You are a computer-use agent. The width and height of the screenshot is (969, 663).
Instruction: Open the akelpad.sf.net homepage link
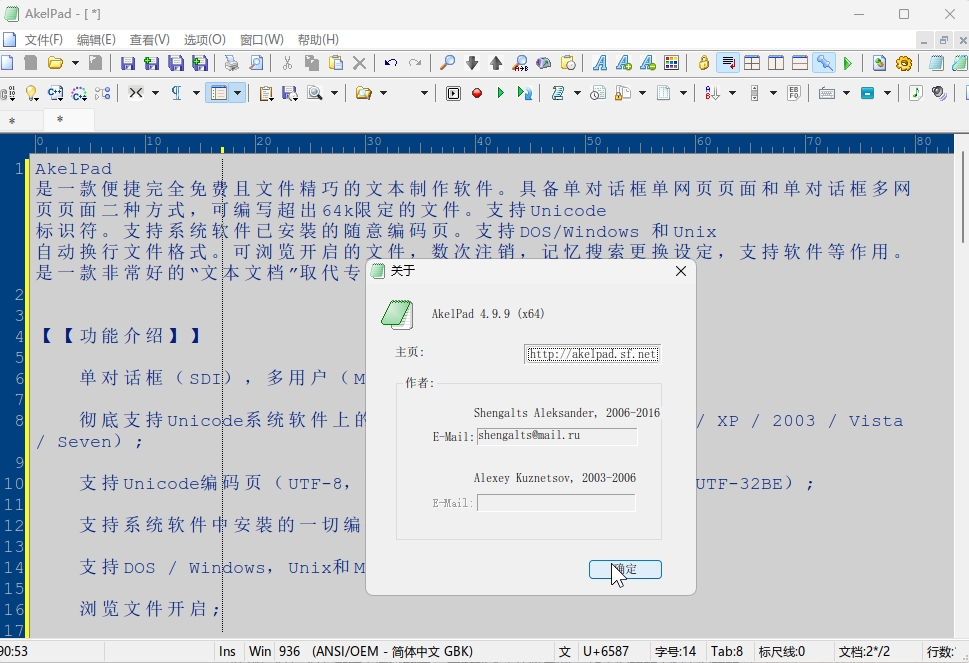pyautogui.click(x=593, y=354)
